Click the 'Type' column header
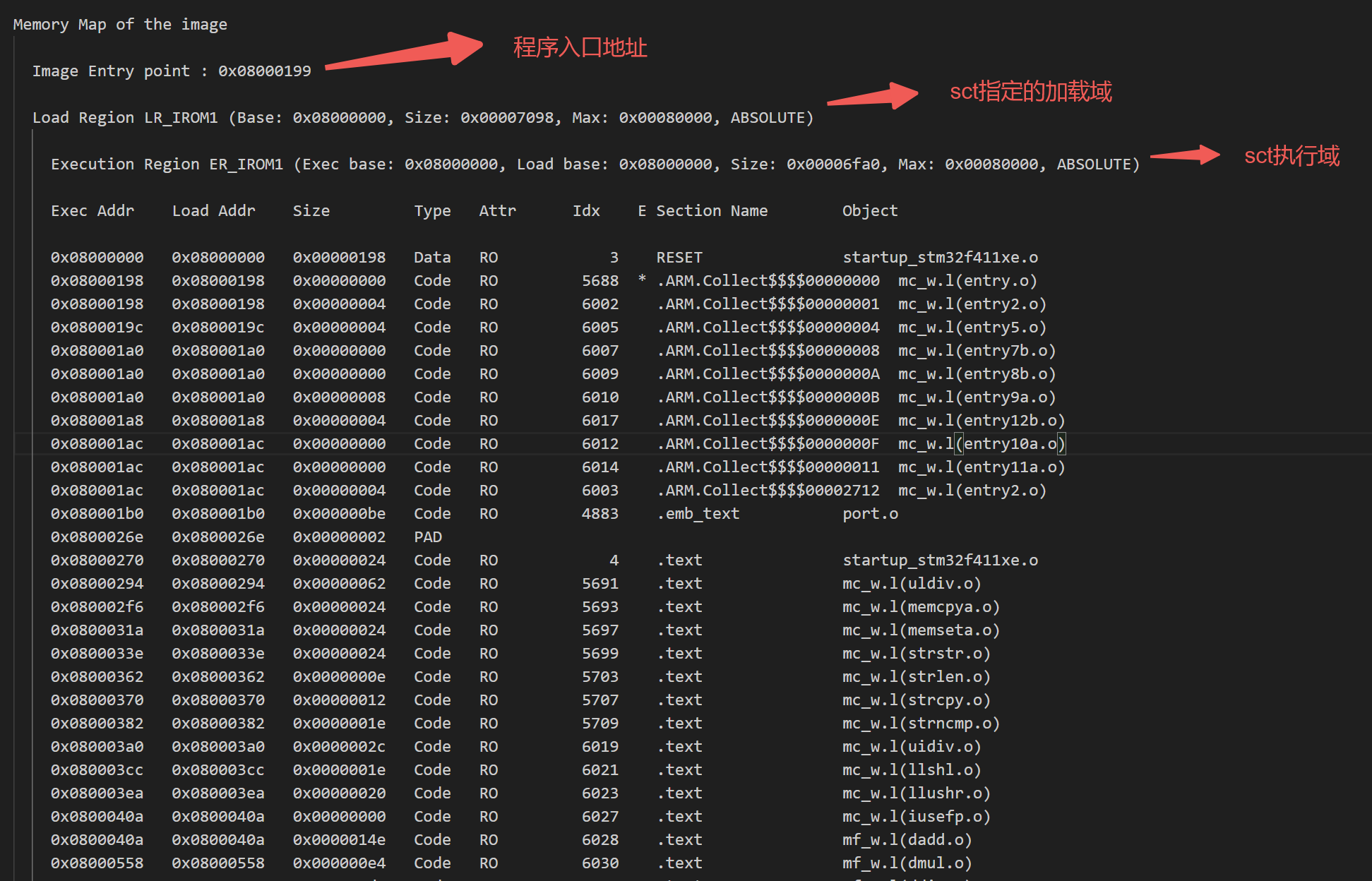The image size is (1372, 881). point(432,211)
